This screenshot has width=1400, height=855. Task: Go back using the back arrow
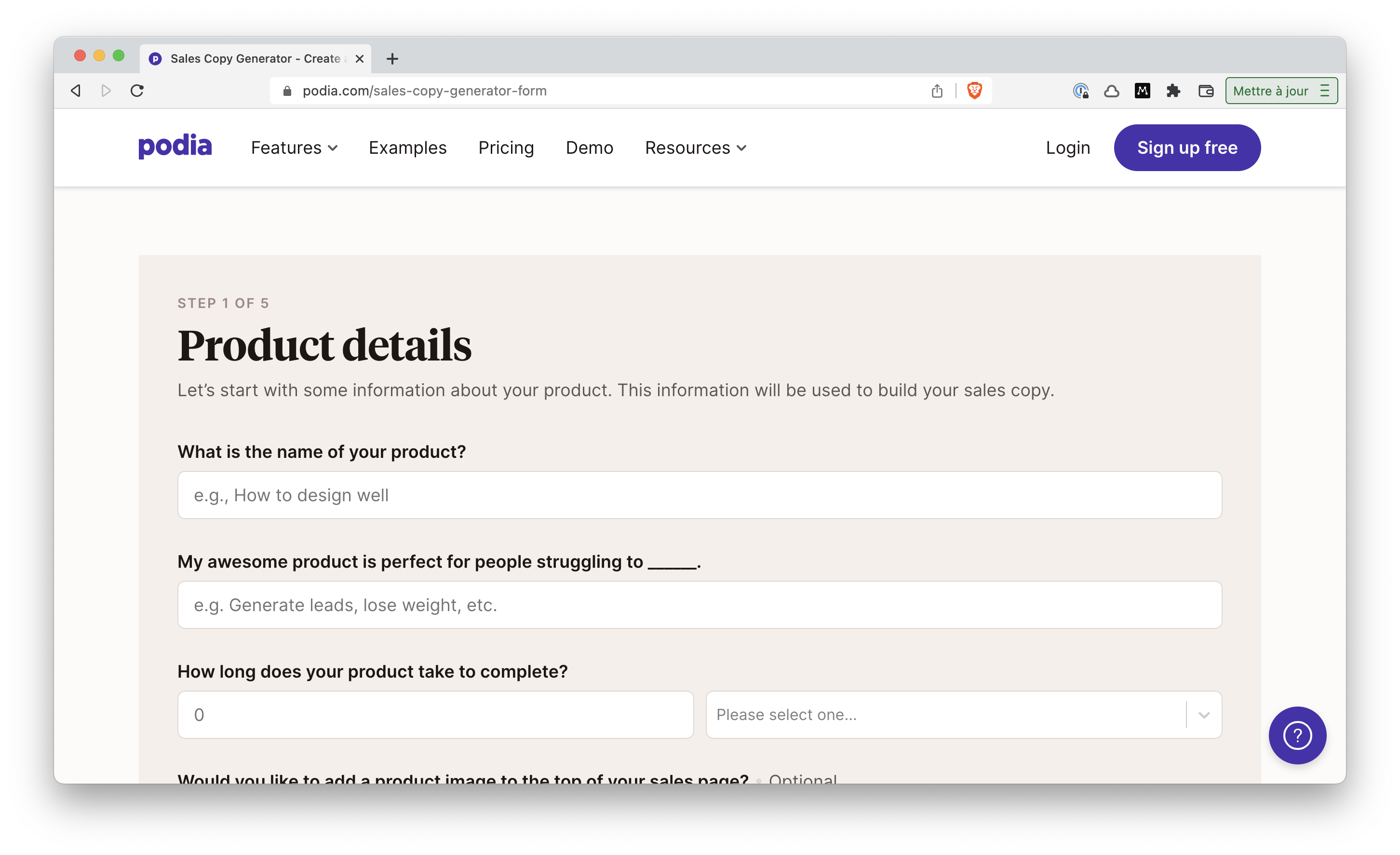pyautogui.click(x=76, y=91)
